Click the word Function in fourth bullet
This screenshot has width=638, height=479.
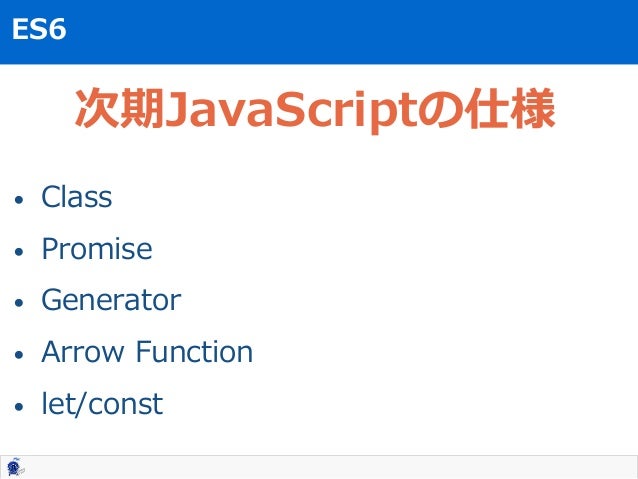[x=194, y=352]
